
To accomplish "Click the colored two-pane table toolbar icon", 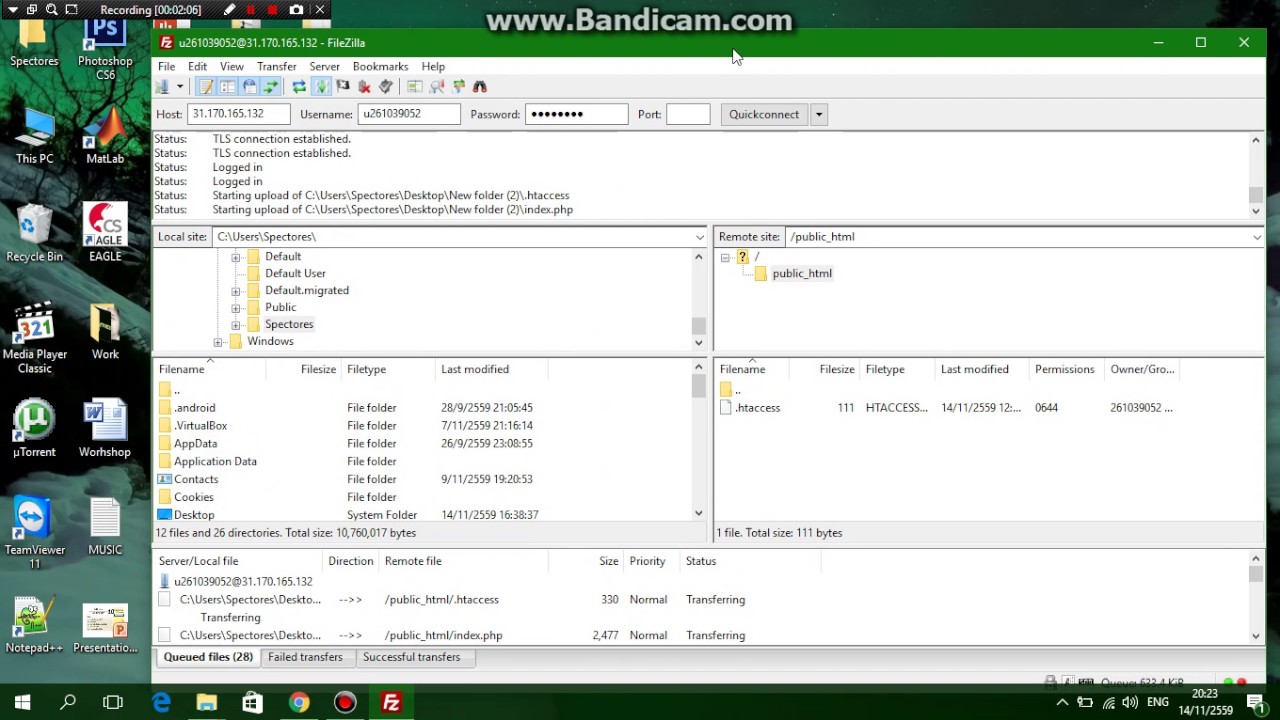I will (x=415, y=87).
